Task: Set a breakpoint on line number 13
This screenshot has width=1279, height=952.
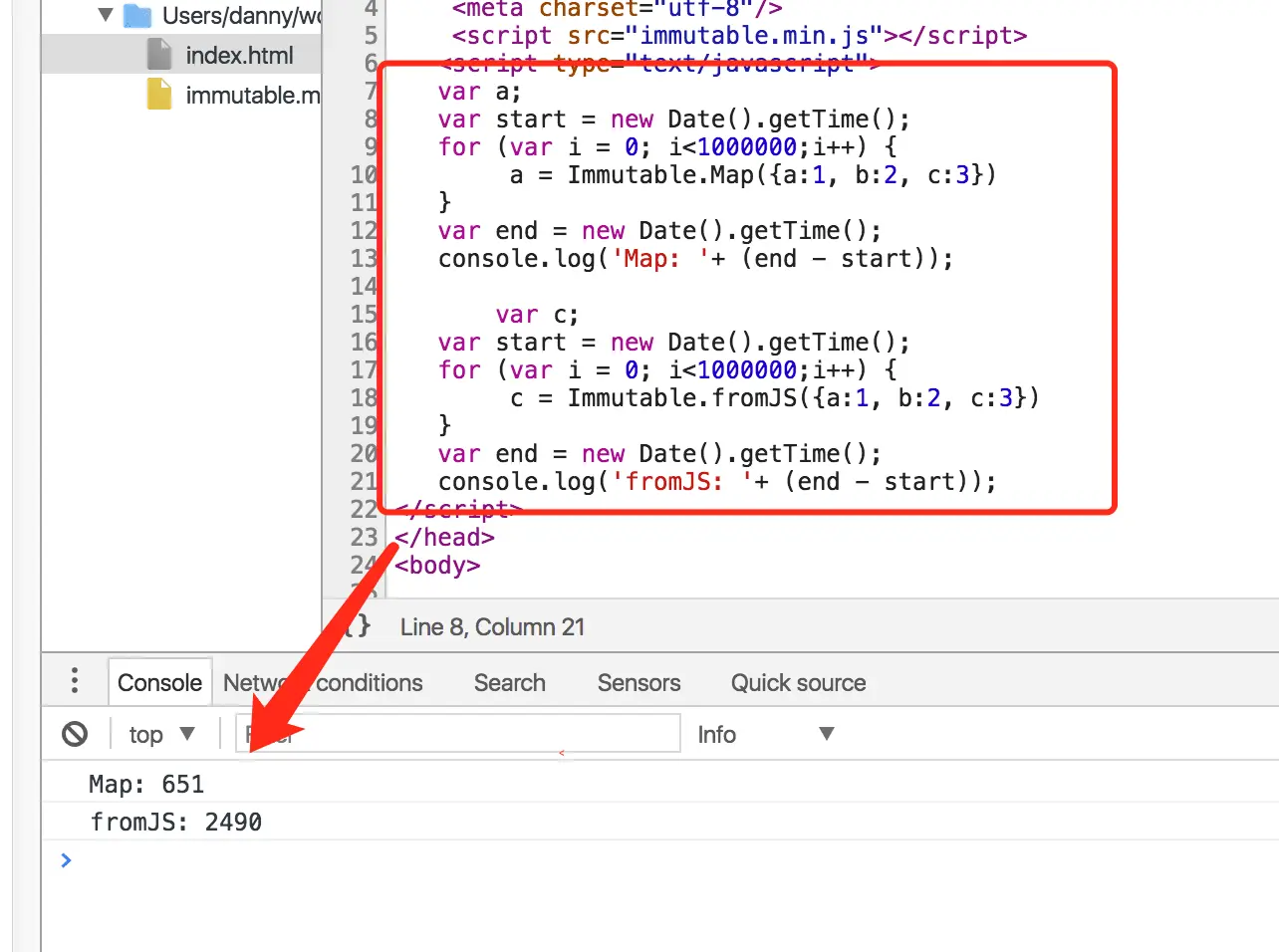Action: tap(364, 259)
